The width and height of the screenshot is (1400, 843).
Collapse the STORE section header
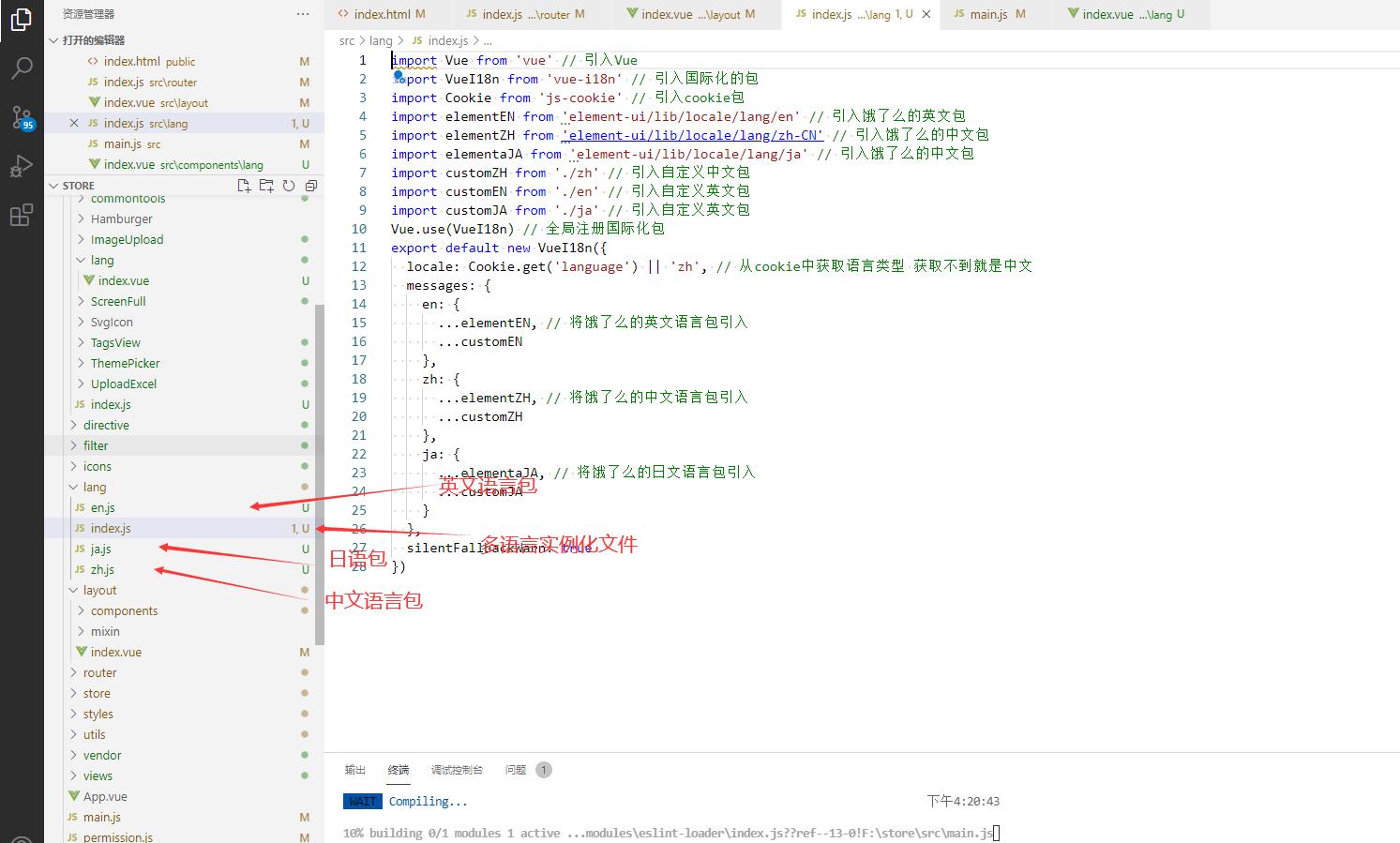click(x=79, y=186)
